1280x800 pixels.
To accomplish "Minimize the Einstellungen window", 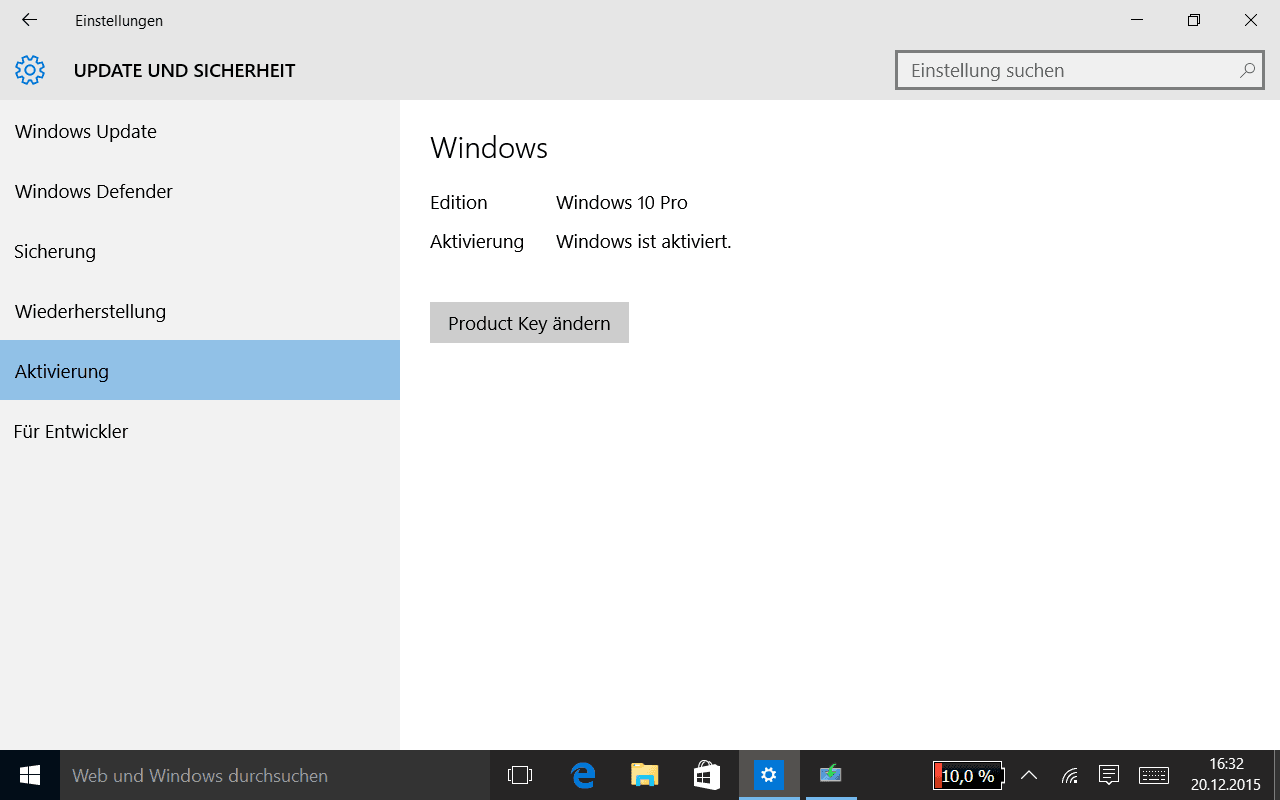I will (1137, 20).
